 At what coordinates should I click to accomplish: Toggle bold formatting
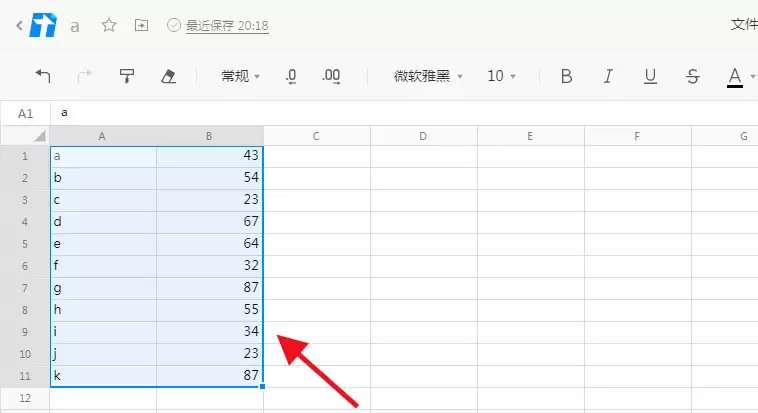pyautogui.click(x=566, y=76)
